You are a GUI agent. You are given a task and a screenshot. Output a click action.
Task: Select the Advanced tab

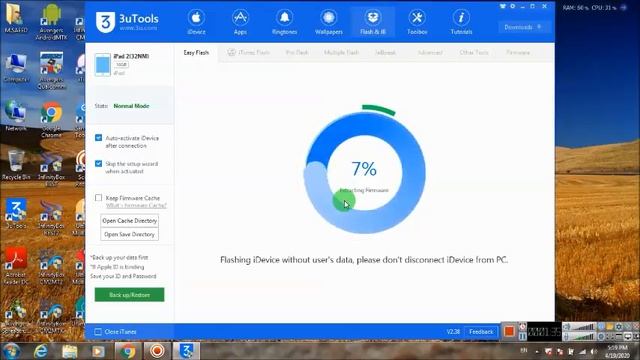430,52
